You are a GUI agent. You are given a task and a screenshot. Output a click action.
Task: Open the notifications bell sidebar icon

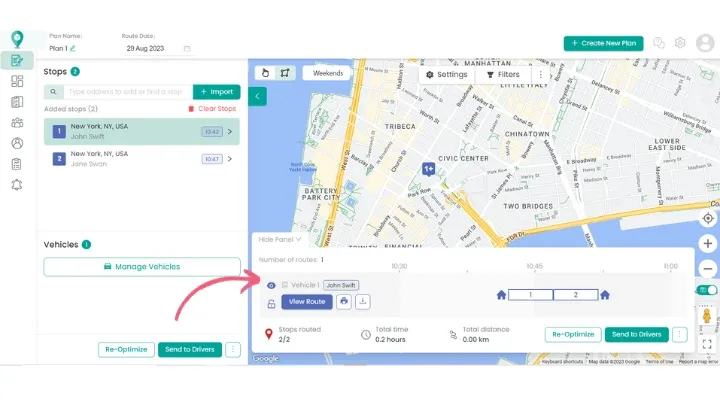point(17,185)
